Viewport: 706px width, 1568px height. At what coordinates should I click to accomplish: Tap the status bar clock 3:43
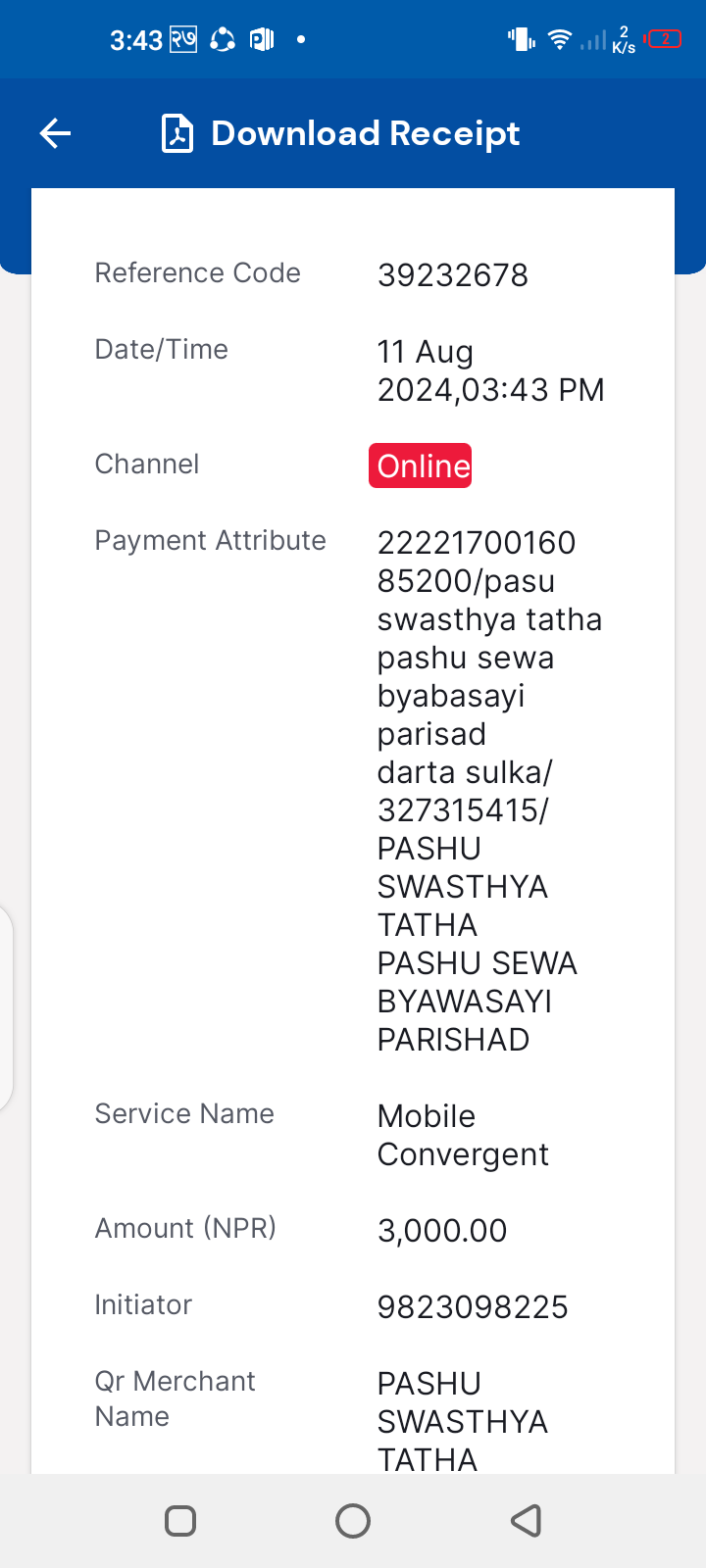136,40
